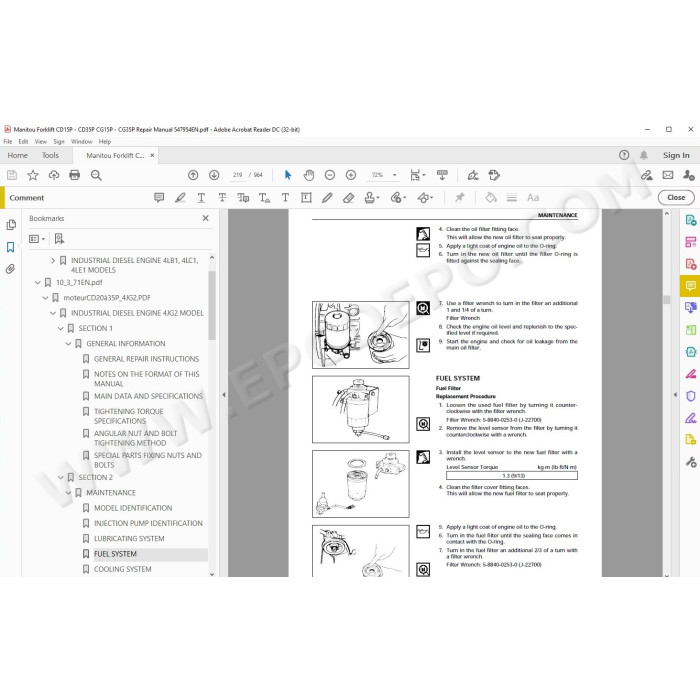The image size is (700, 700).
Task: Close the Manitou Forklift document tab
Action: tap(152, 155)
